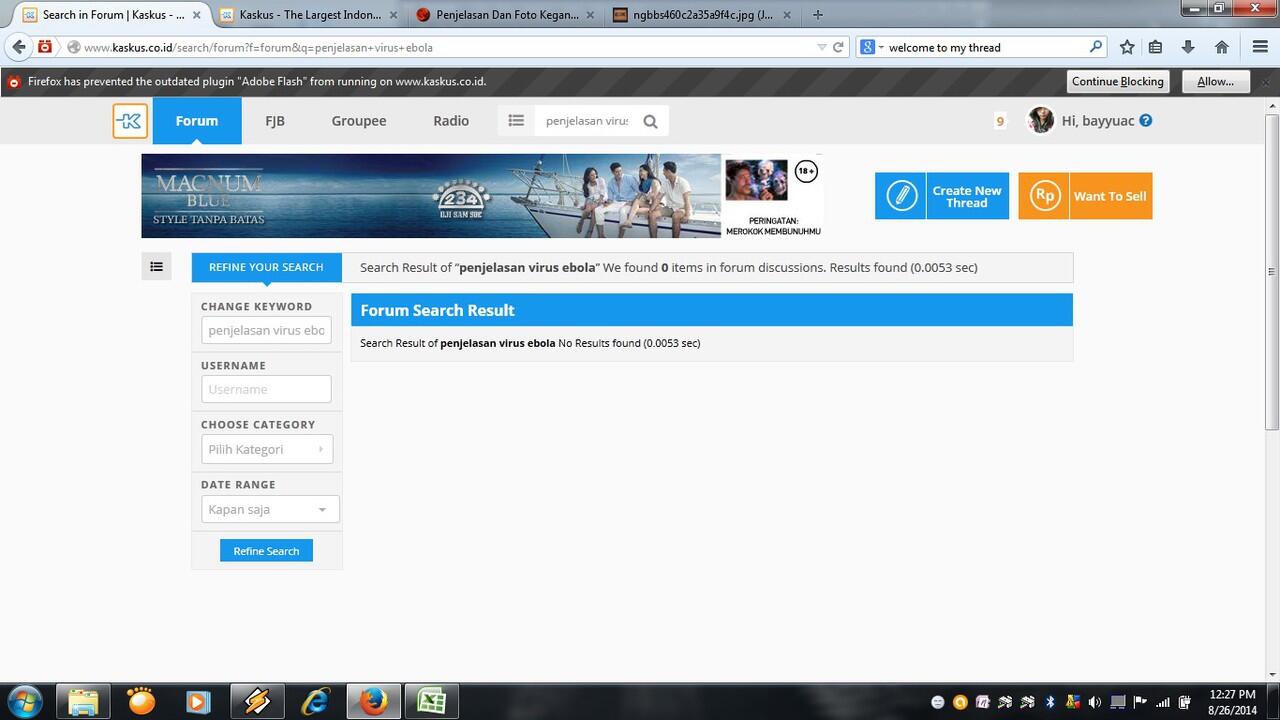This screenshot has width=1280, height=720.
Task: Click the volume speaker tray icon
Action: (x=1094, y=702)
